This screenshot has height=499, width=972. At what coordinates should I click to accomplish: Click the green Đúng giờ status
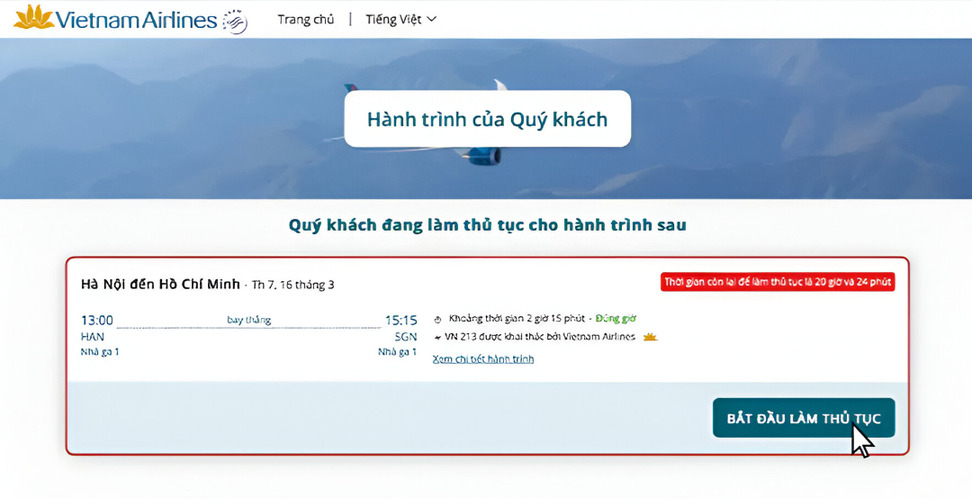click(616, 319)
